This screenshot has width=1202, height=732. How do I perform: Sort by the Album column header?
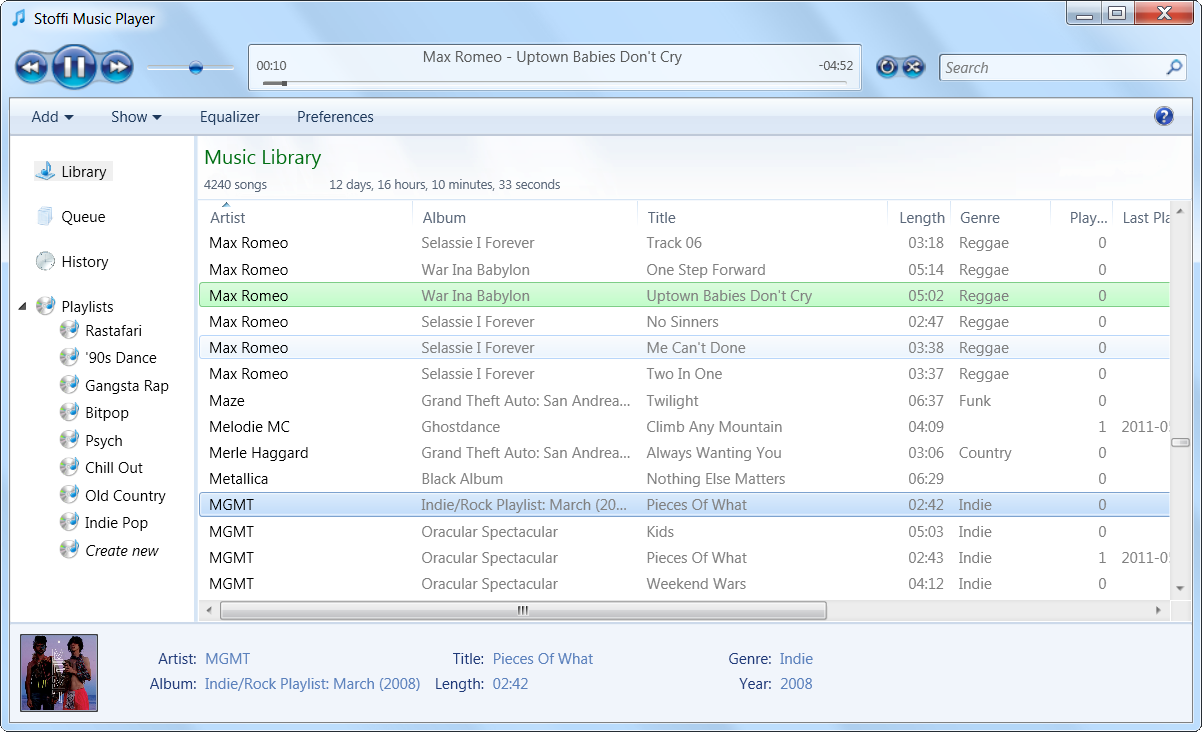point(525,217)
